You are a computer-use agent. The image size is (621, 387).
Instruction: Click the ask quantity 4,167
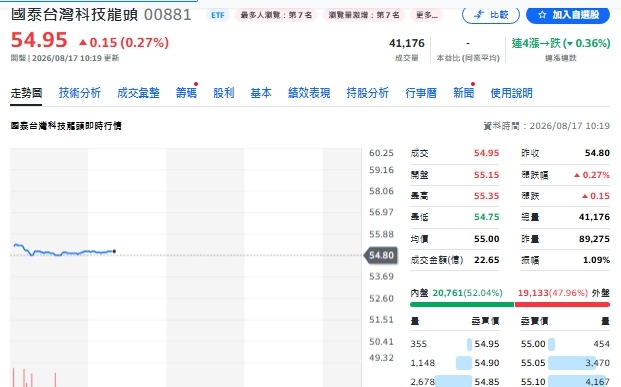click(x=597, y=381)
